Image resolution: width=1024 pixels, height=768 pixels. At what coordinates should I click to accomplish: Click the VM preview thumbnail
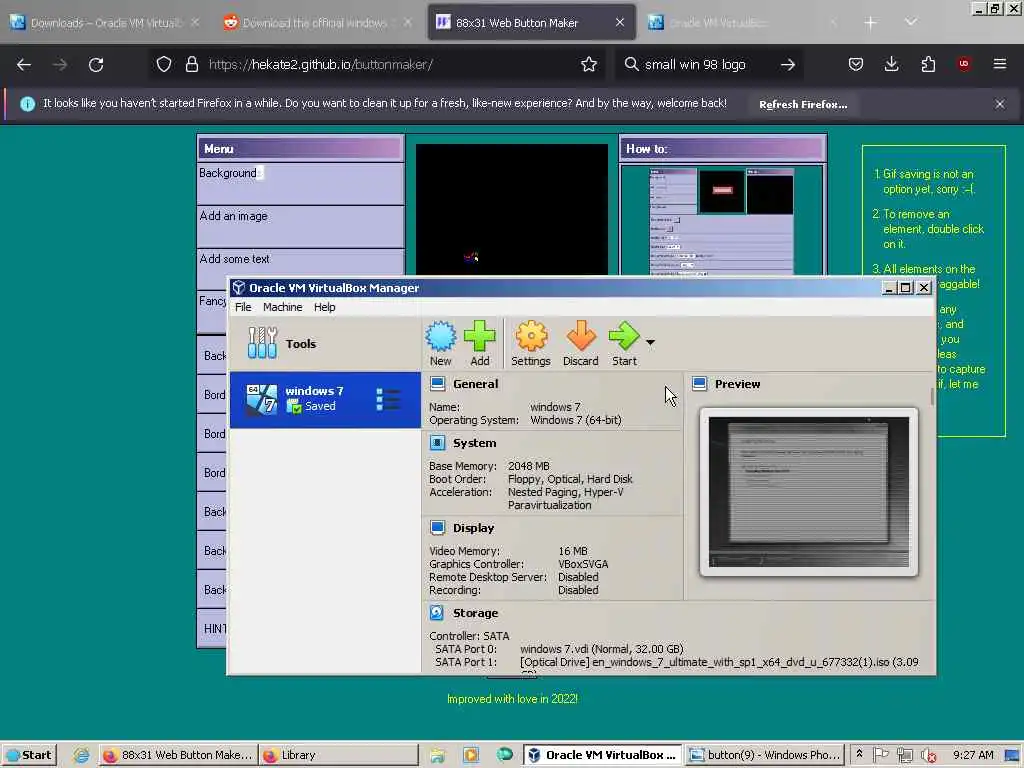pyautogui.click(x=808, y=492)
